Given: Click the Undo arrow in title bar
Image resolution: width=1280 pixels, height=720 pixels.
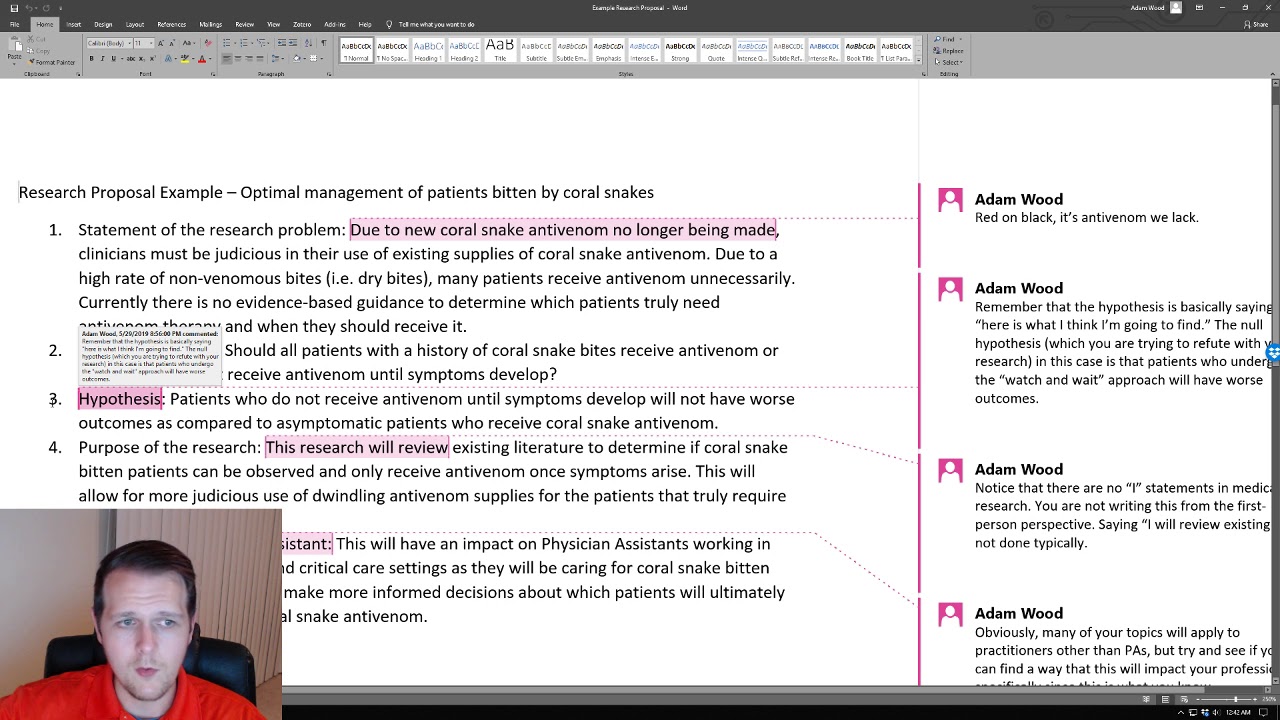Looking at the screenshot, I should (29, 8).
